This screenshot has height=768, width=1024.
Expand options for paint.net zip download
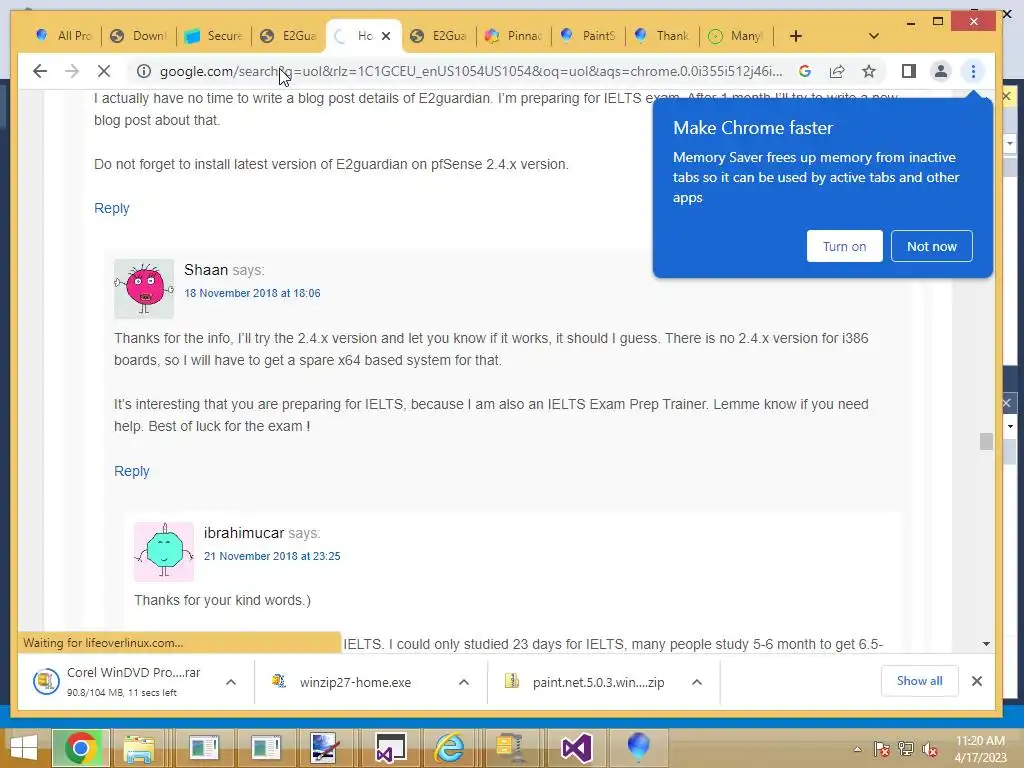pos(697,682)
